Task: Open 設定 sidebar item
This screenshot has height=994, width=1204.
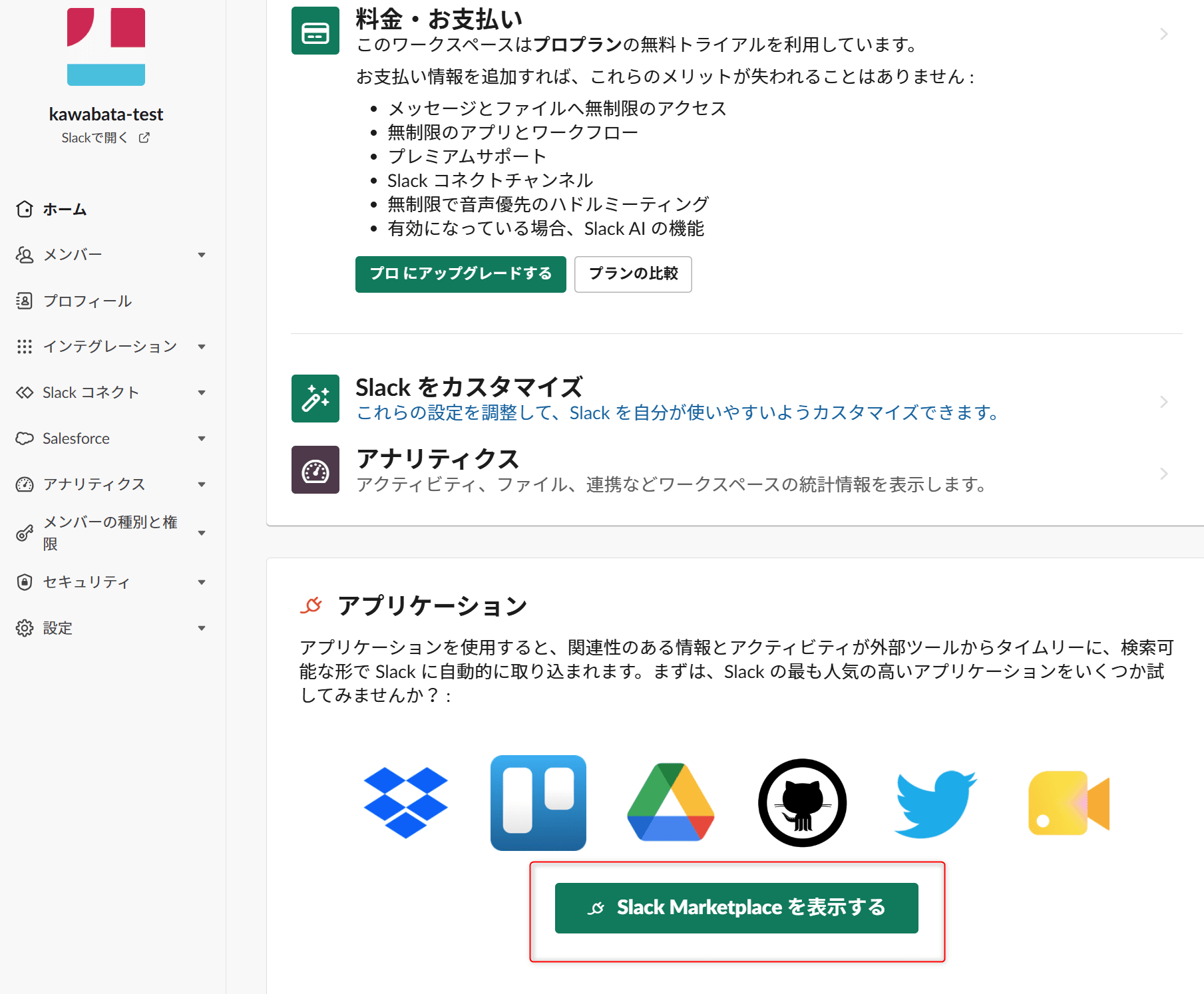Action: point(57,628)
